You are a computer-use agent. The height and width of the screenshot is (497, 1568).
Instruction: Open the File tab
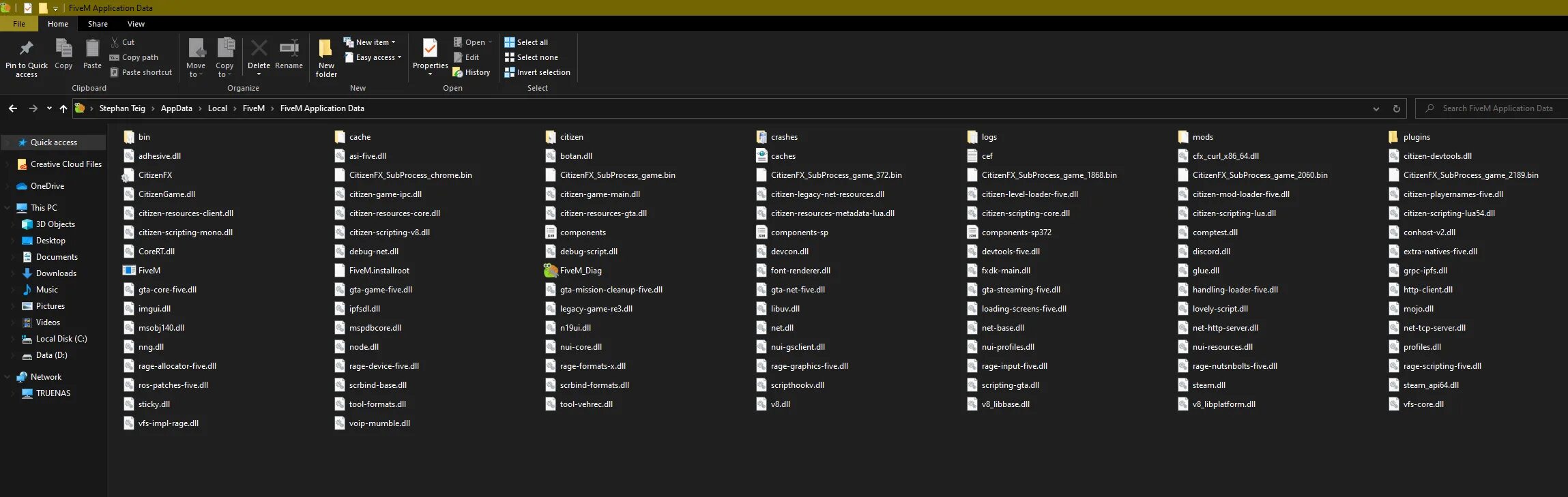point(19,24)
